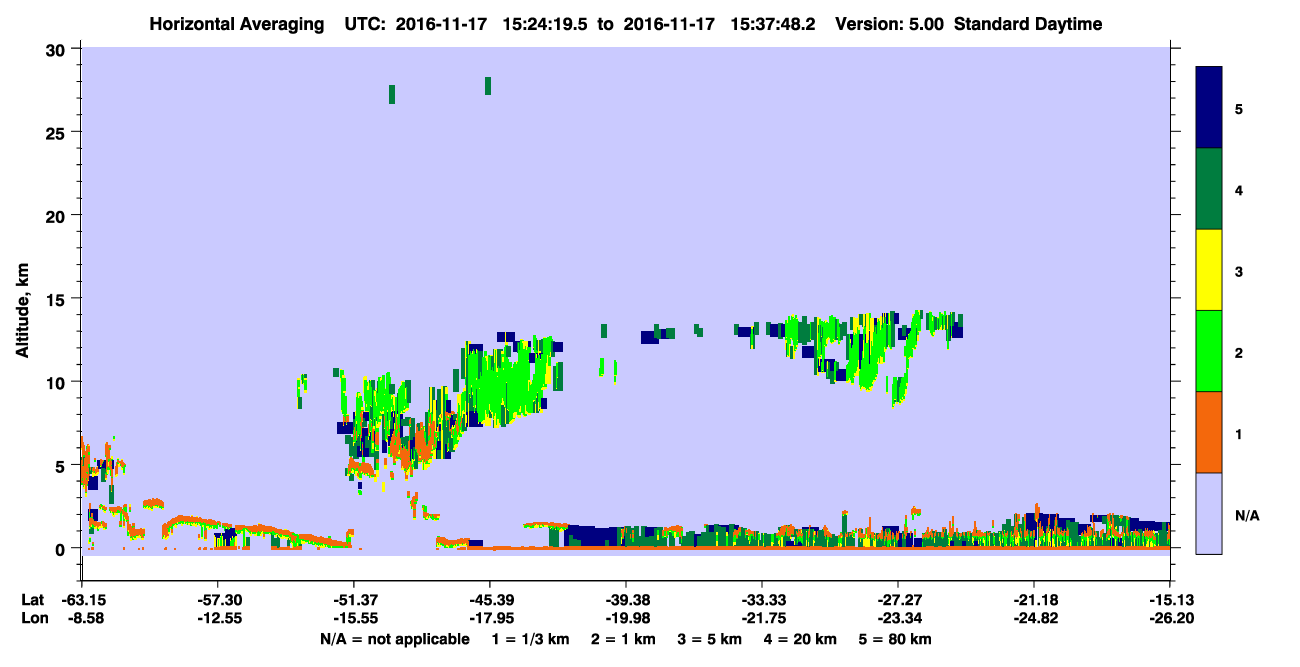Screen dimensions: 1300x667
Task: Click the '4 = 20 km' legend entry
Action: (x=802, y=639)
